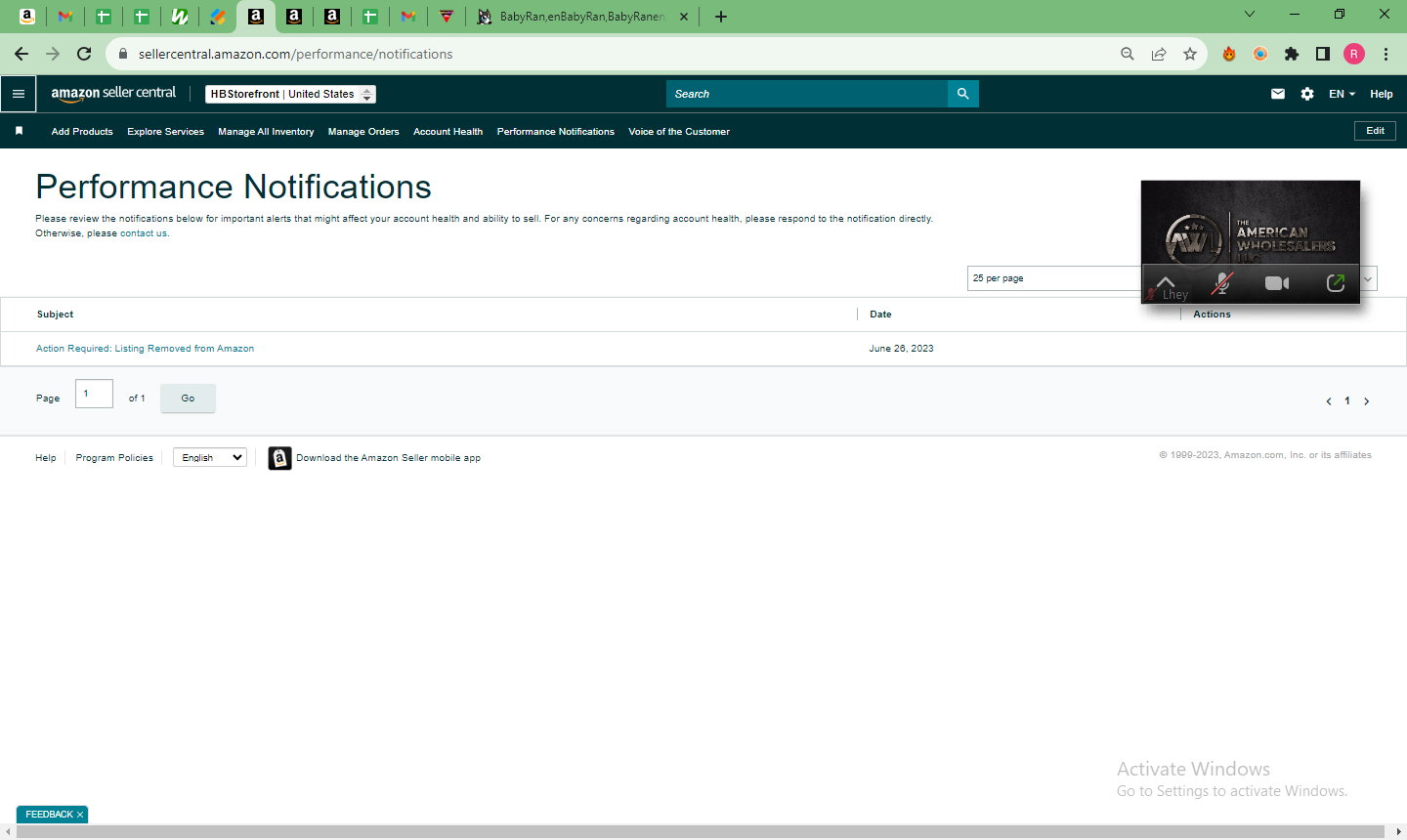
Task: Switch to the BabyRan browser tab
Action: 581,17
